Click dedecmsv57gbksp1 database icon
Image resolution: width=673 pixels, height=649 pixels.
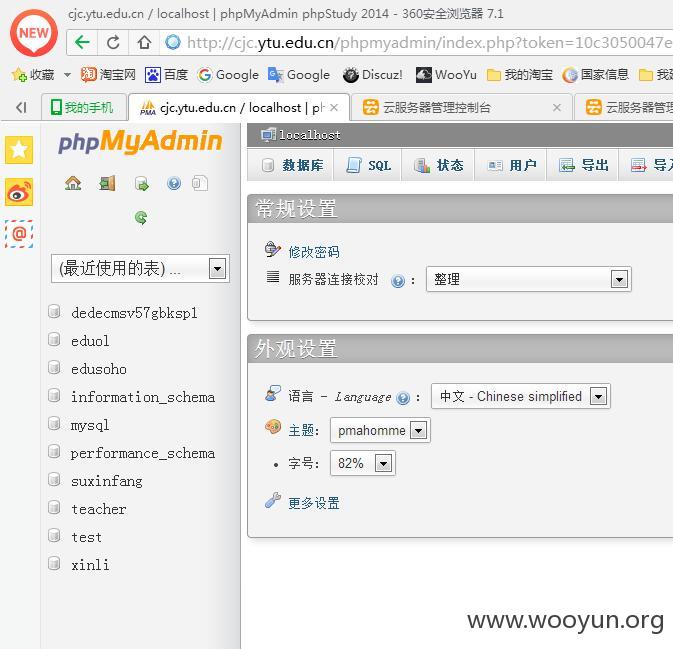(x=54, y=311)
